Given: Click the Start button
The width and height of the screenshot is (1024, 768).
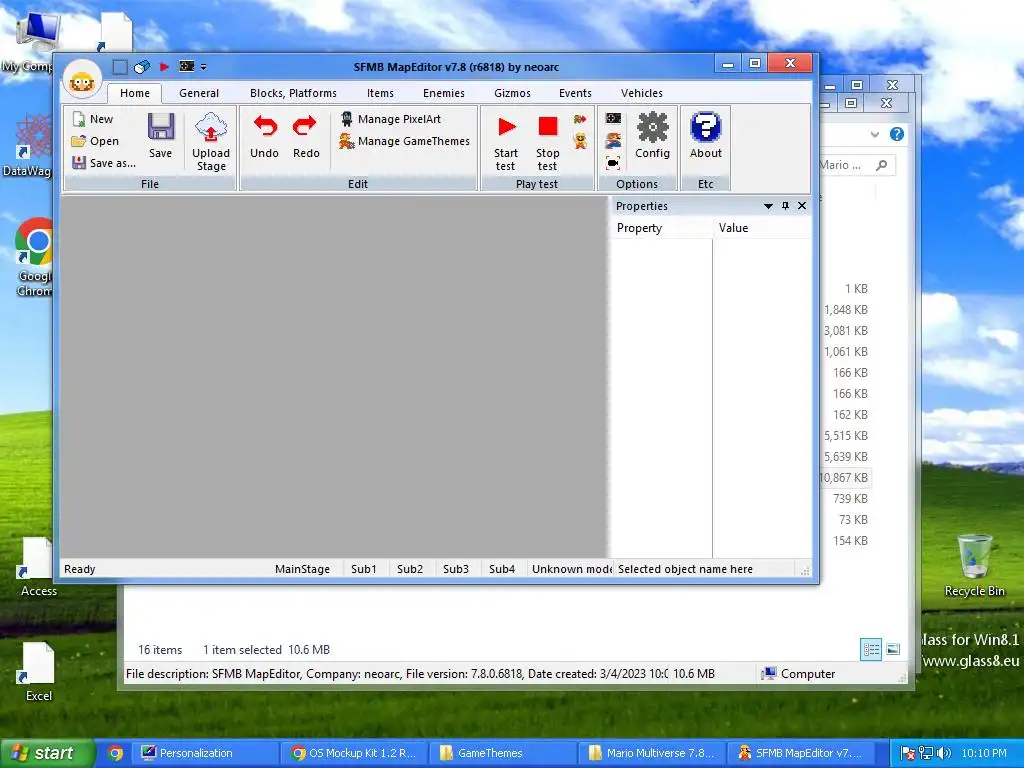Looking at the screenshot, I should point(47,753).
